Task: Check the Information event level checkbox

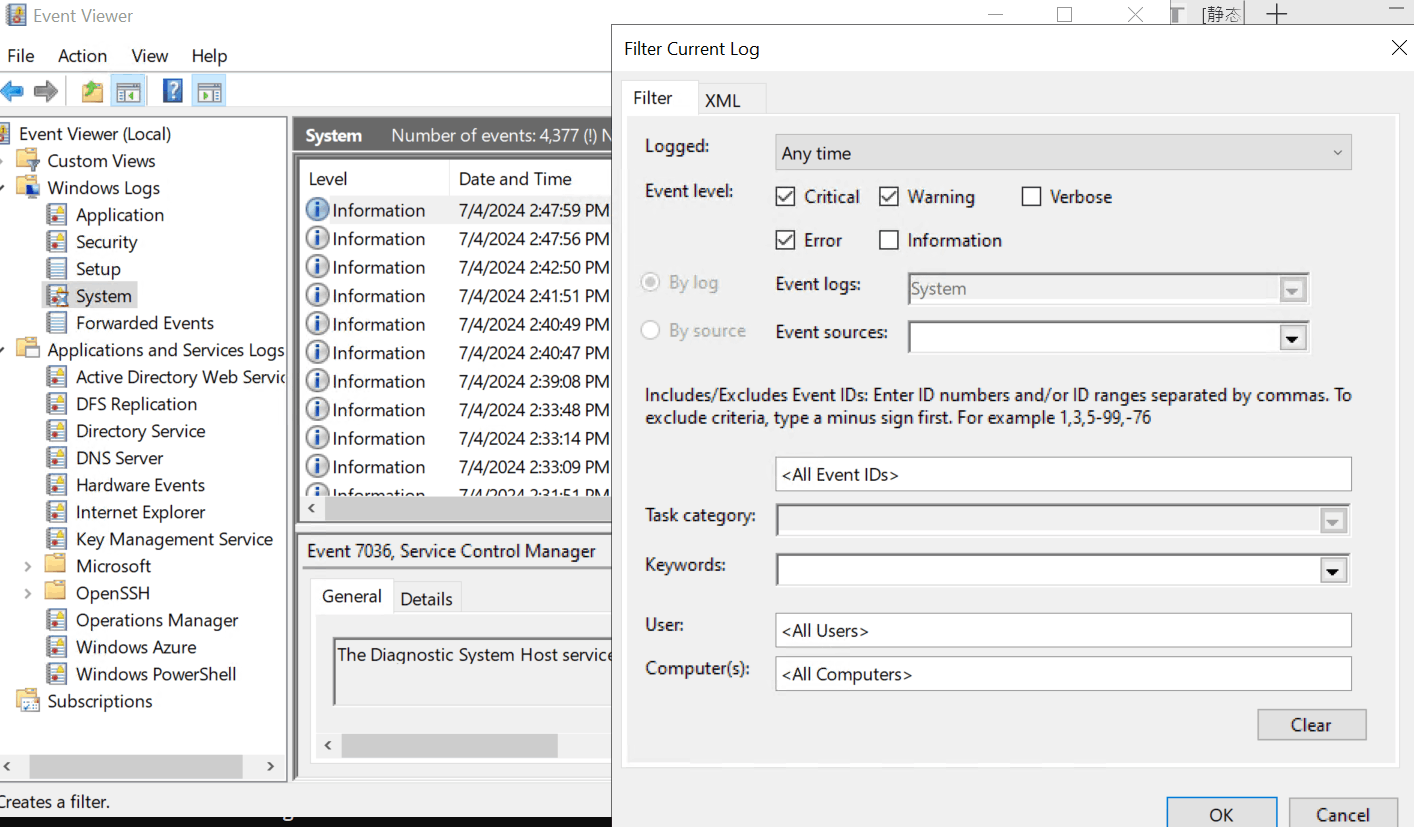Action: (x=888, y=240)
